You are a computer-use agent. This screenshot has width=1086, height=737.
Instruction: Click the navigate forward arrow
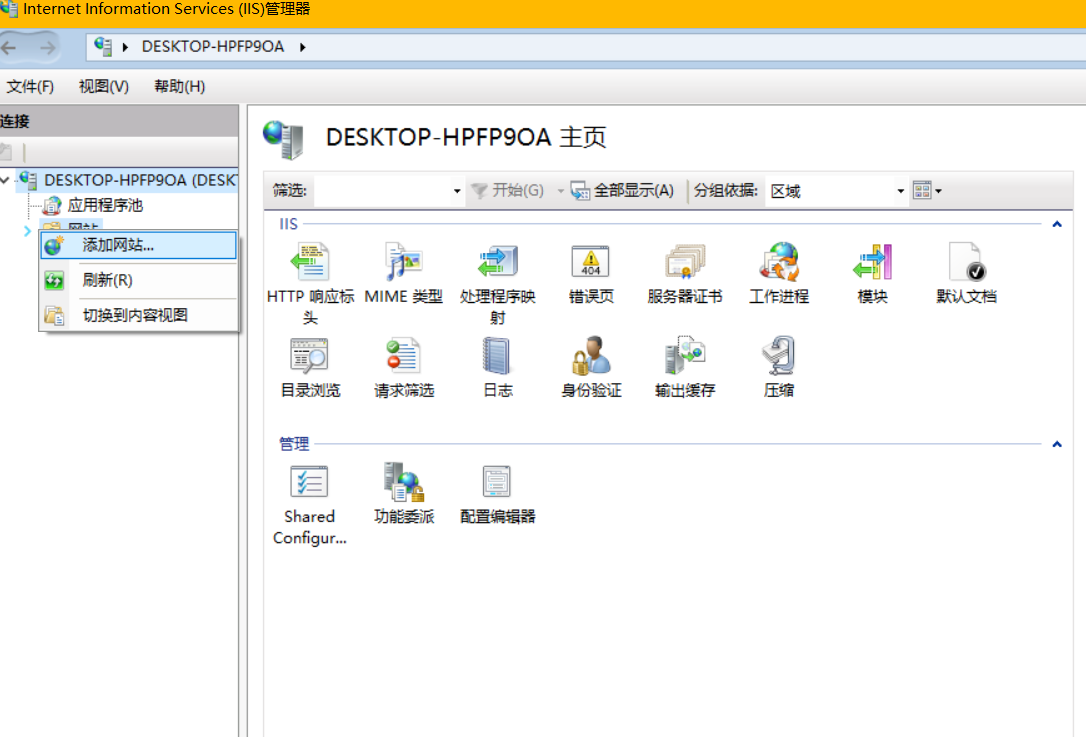point(47,47)
